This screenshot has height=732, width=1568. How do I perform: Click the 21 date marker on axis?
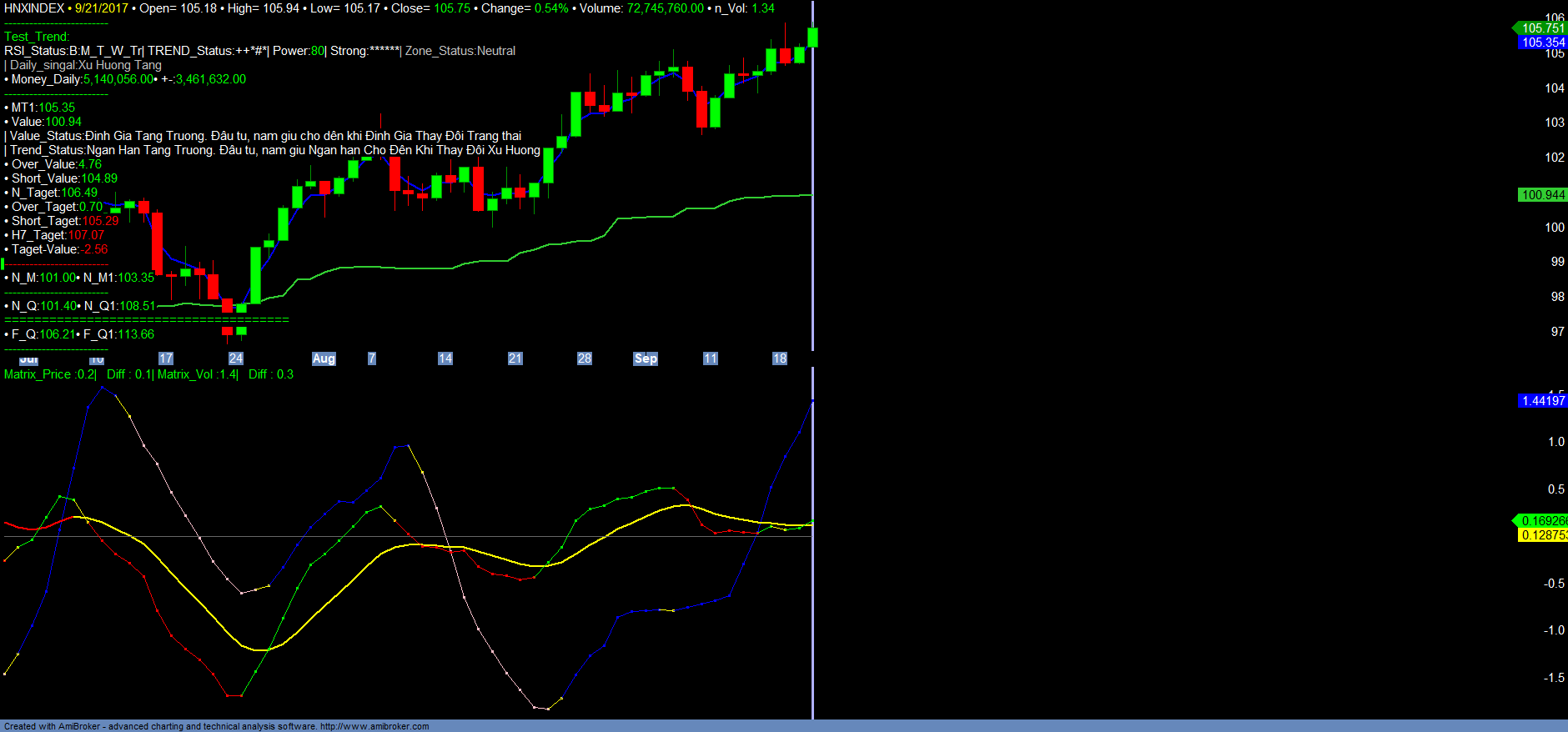[515, 358]
